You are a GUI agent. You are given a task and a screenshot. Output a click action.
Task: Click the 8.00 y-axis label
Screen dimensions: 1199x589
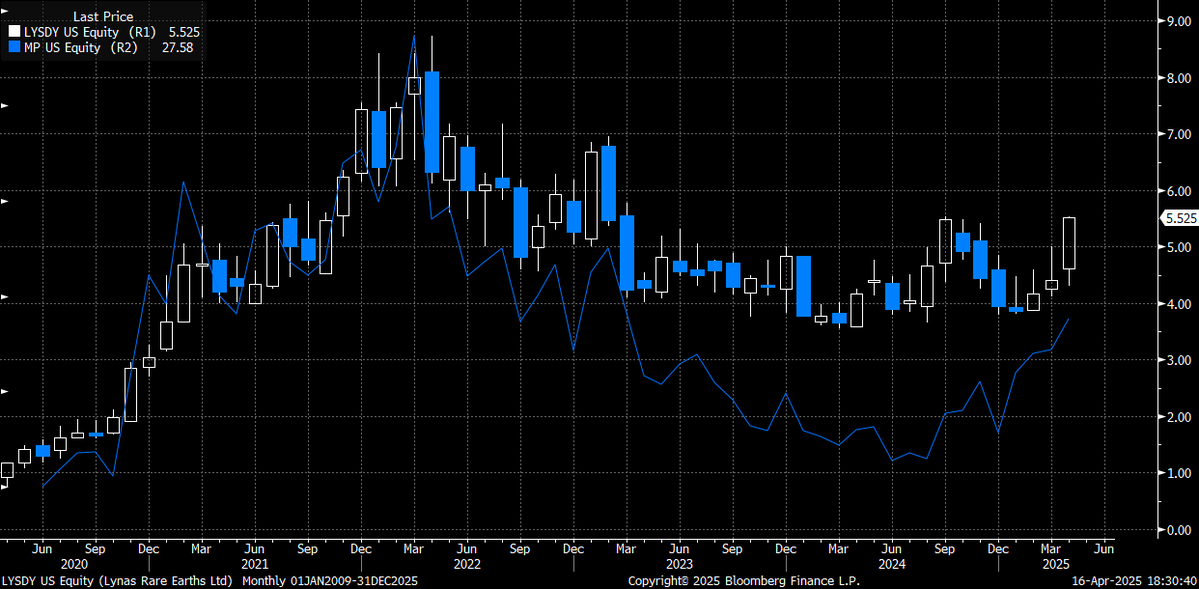coord(1178,78)
